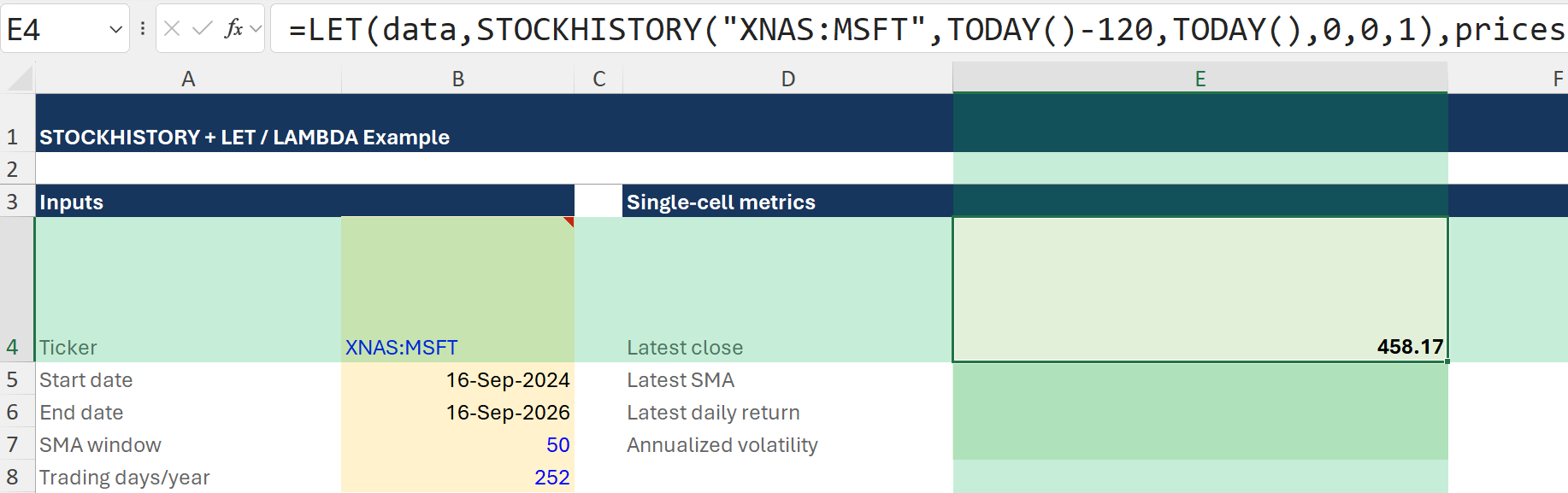Select the Latest close value 458.17
Viewport: 1568px width, 493px height.
tap(1200, 290)
